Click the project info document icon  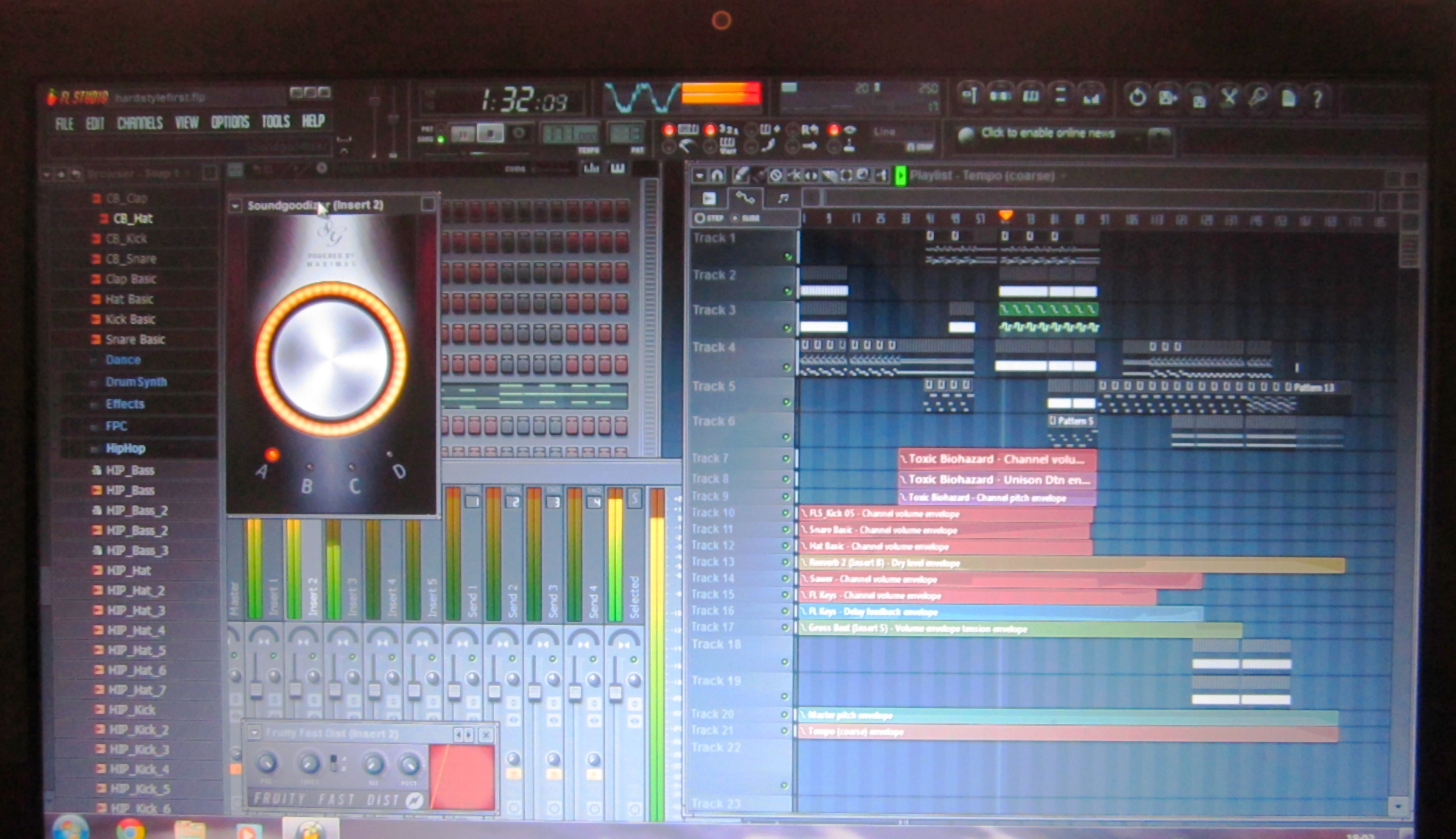tap(1288, 97)
